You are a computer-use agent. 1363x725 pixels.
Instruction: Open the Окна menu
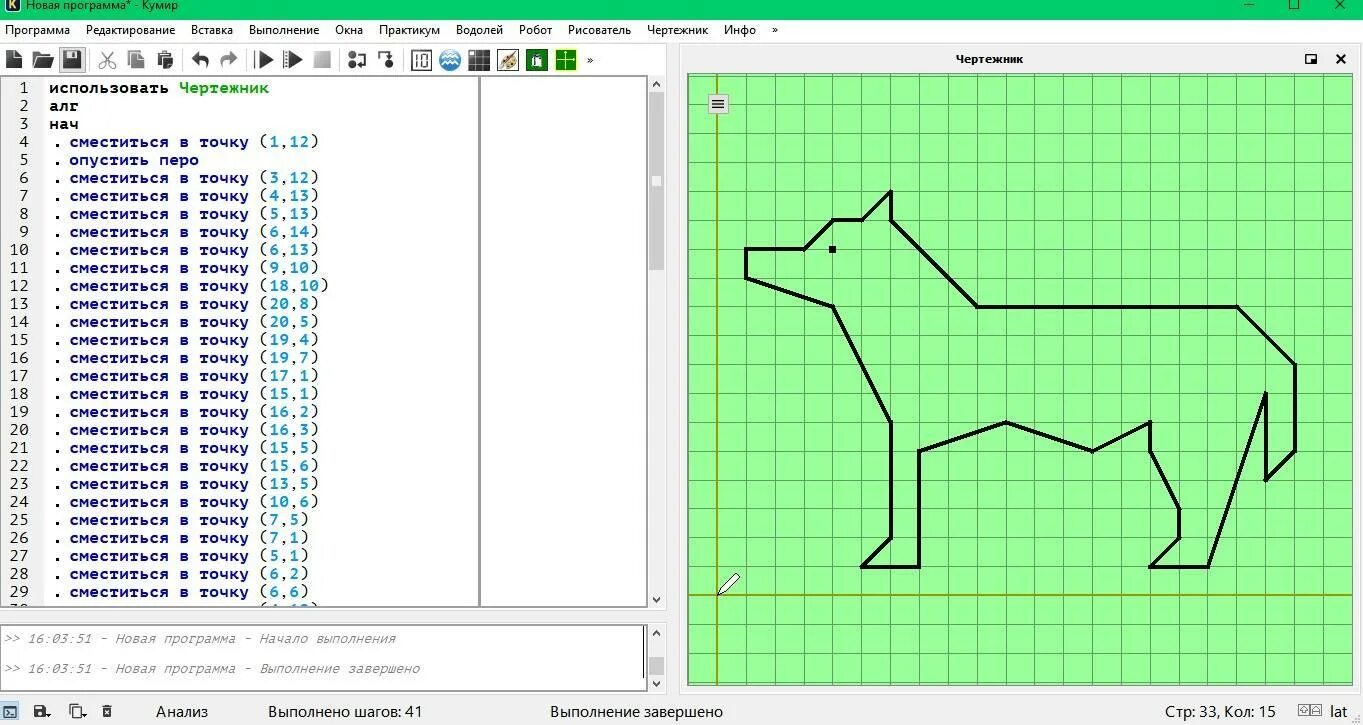coord(349,30)
